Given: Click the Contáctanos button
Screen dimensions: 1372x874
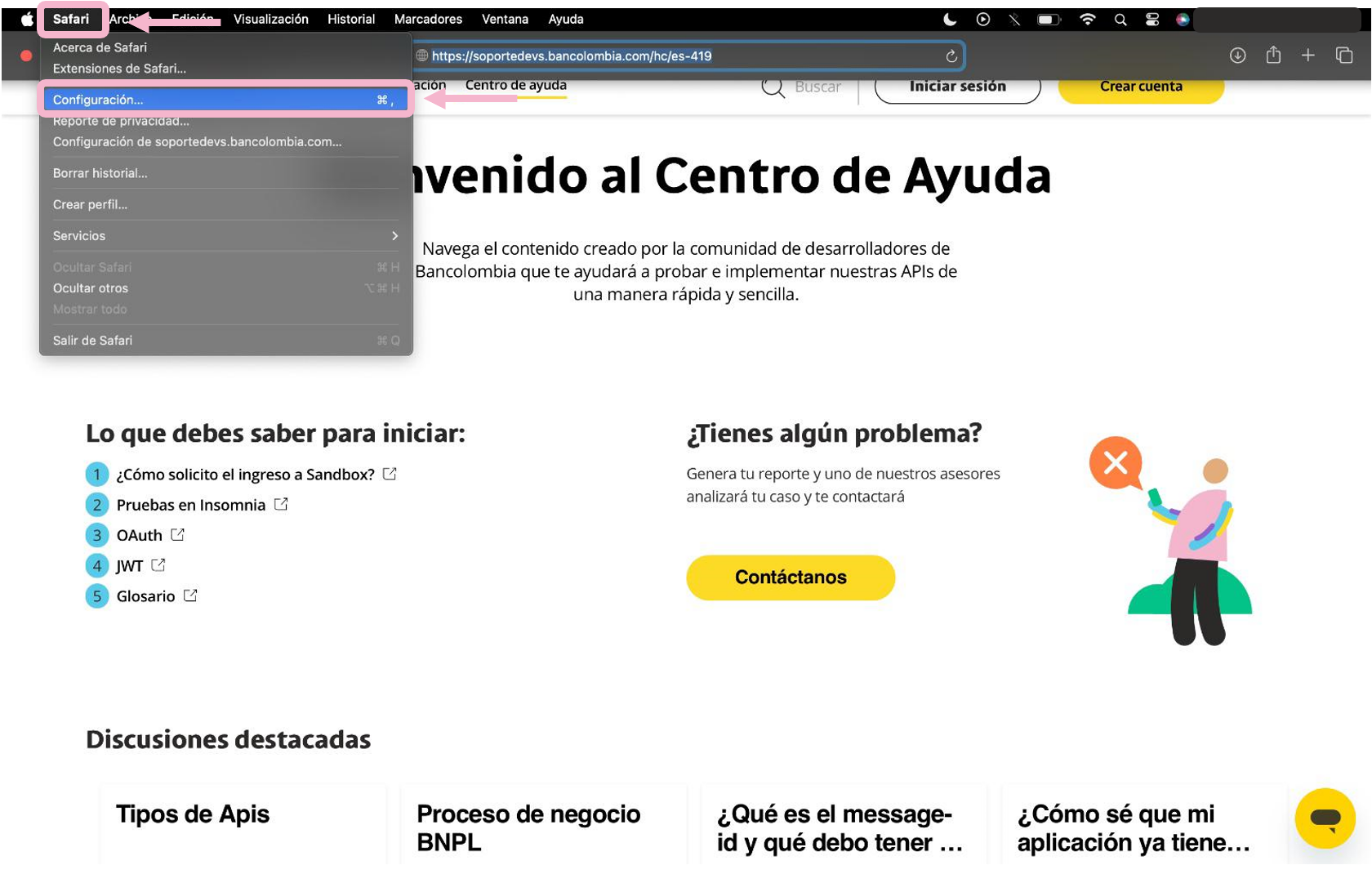Looking at the screenshot, I should tap(791, 577).
